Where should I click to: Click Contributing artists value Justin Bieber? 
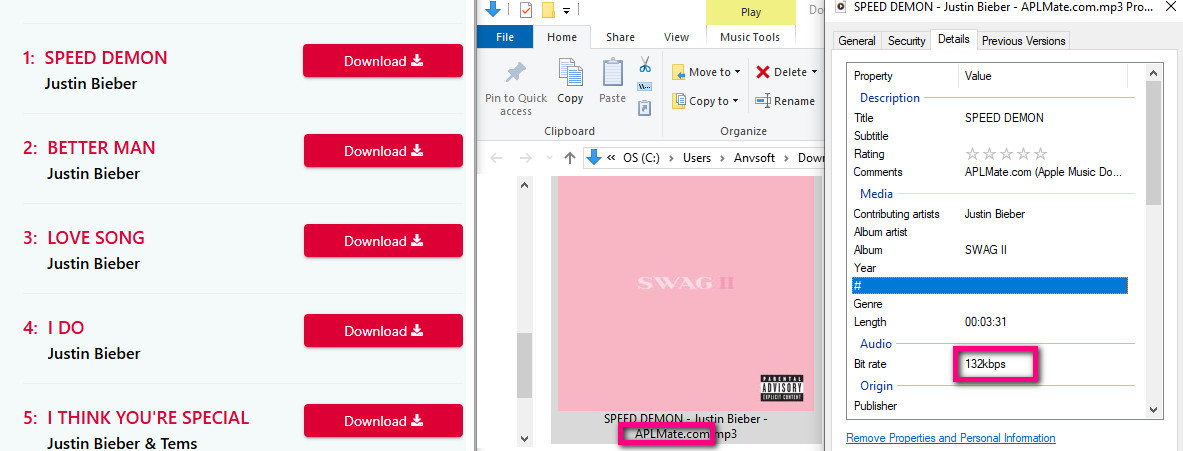coord(994,214)
